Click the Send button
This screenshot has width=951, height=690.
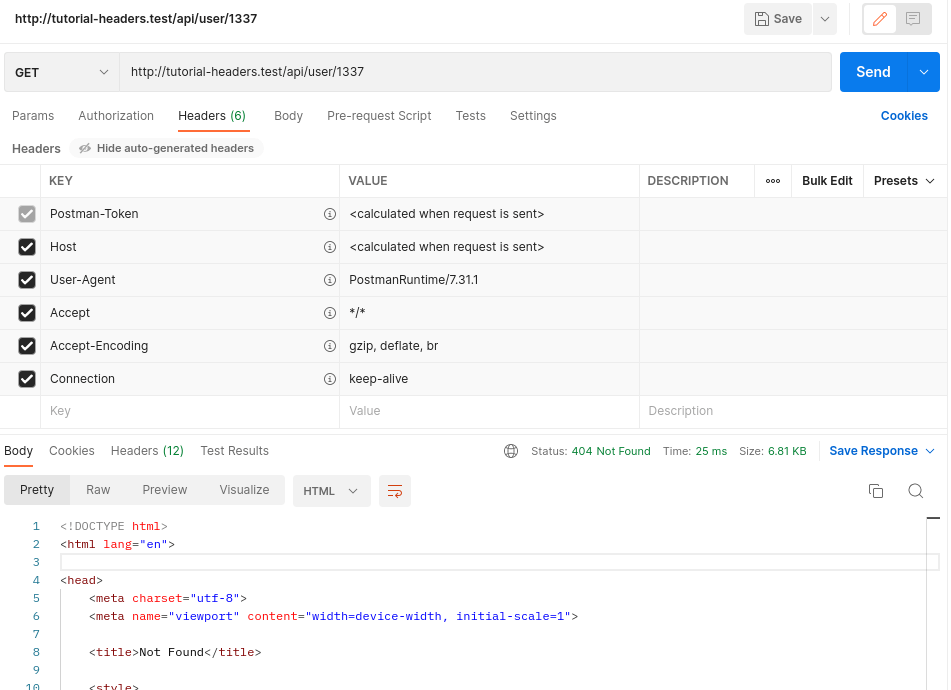click(873, 72)
